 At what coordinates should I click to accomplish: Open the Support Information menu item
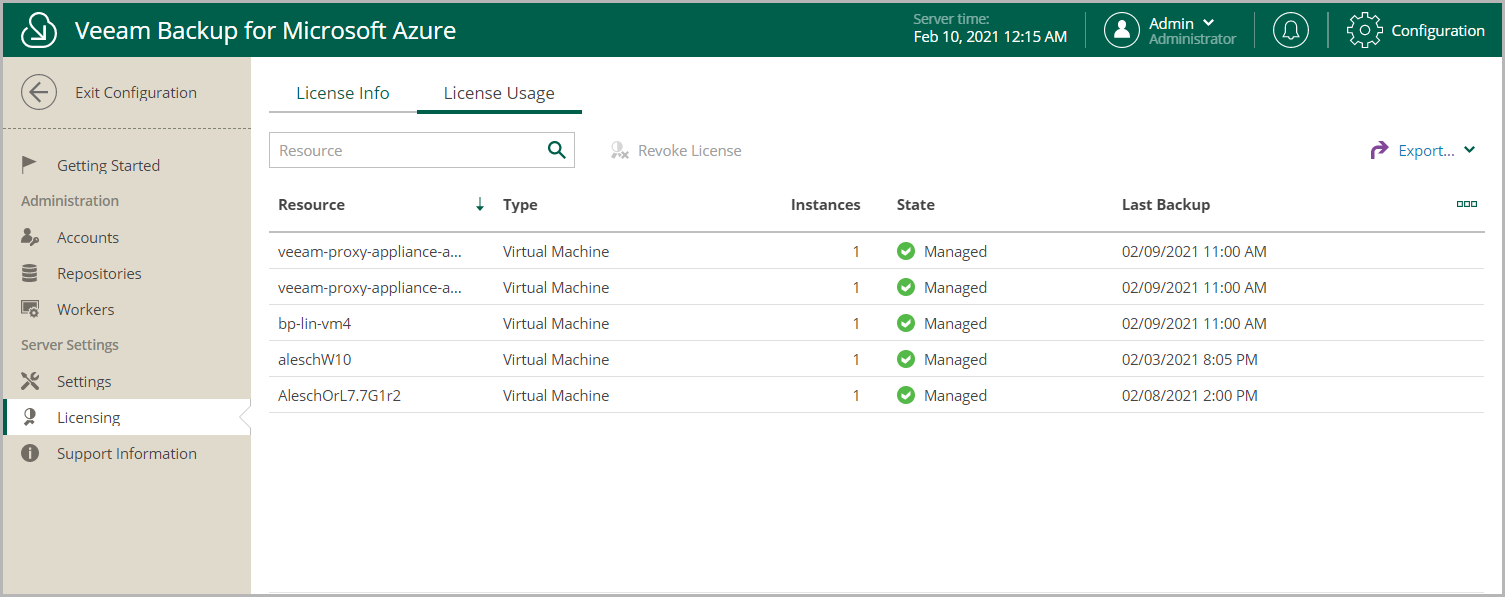point(127,453)
